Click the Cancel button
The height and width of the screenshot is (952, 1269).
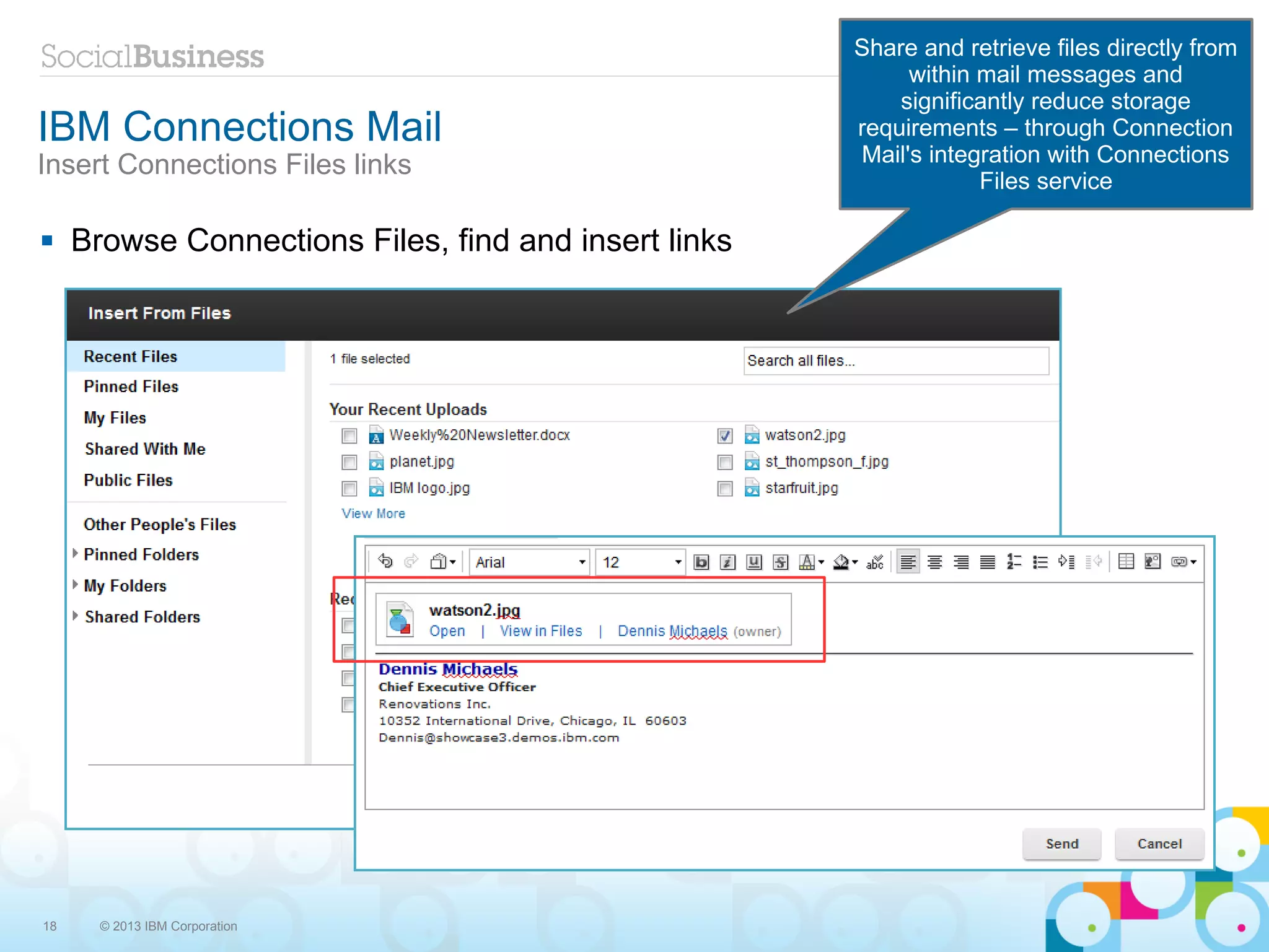[x=1159, y=844]
